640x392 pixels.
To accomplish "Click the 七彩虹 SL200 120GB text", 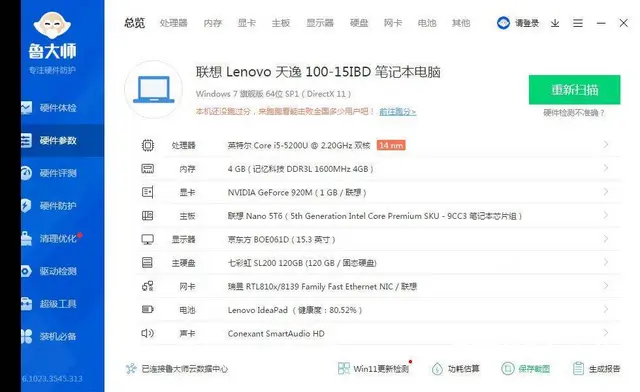I will (x=302, y=263).
